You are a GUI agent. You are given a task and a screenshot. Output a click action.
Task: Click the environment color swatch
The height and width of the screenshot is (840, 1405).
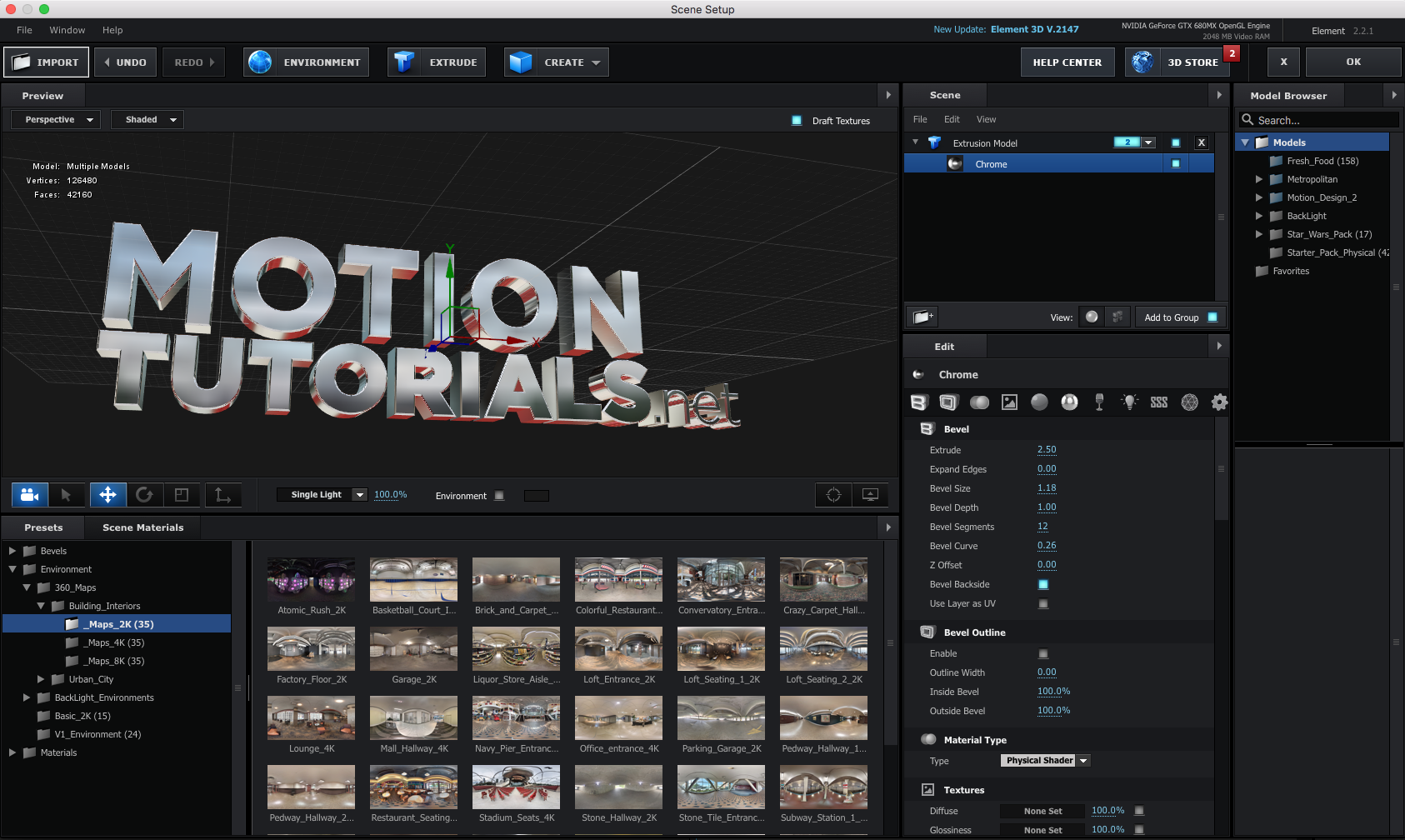click(536, 495)
